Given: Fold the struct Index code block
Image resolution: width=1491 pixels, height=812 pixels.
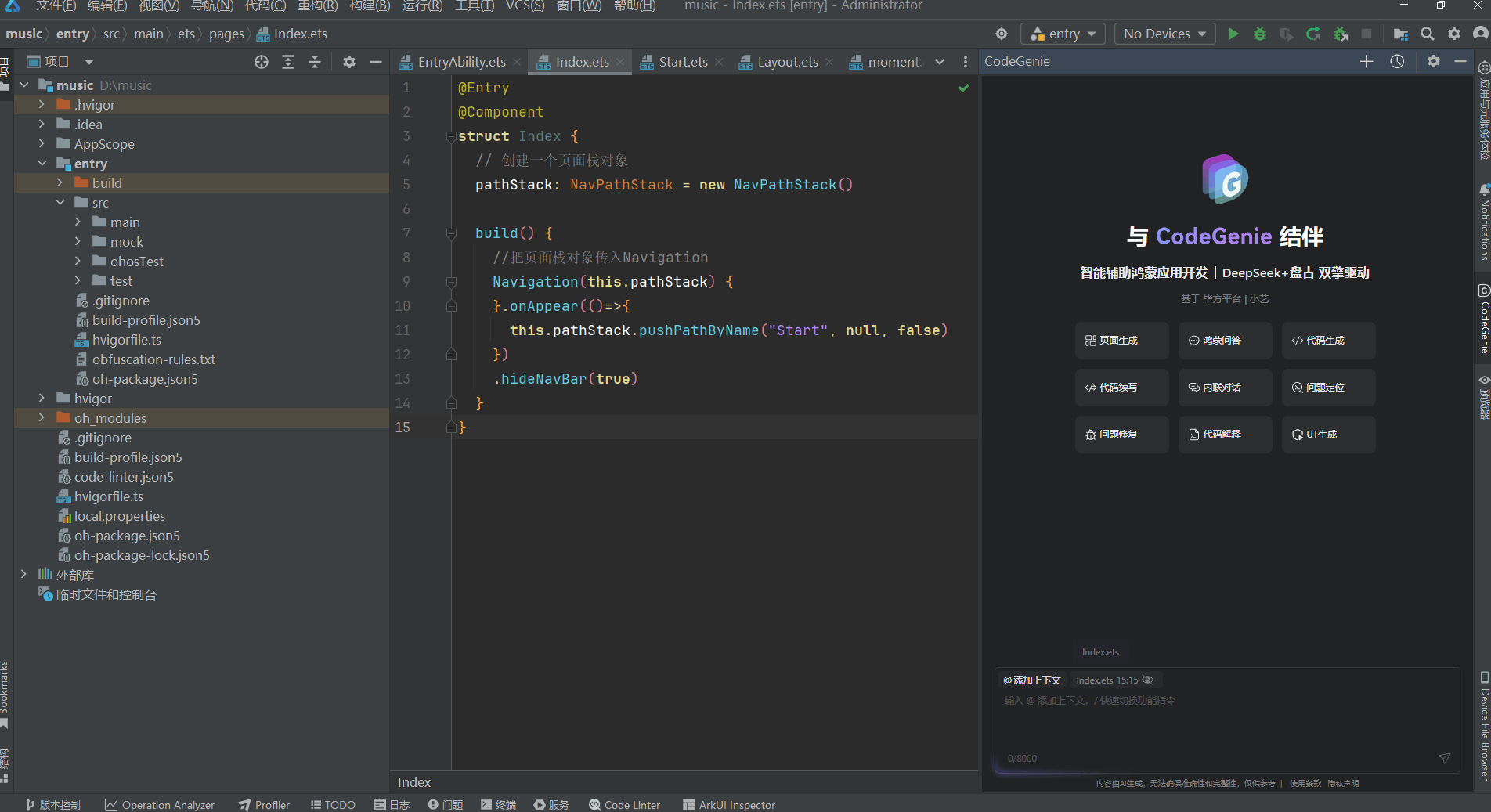Looking at the screenshot, I should pos(451,136).
